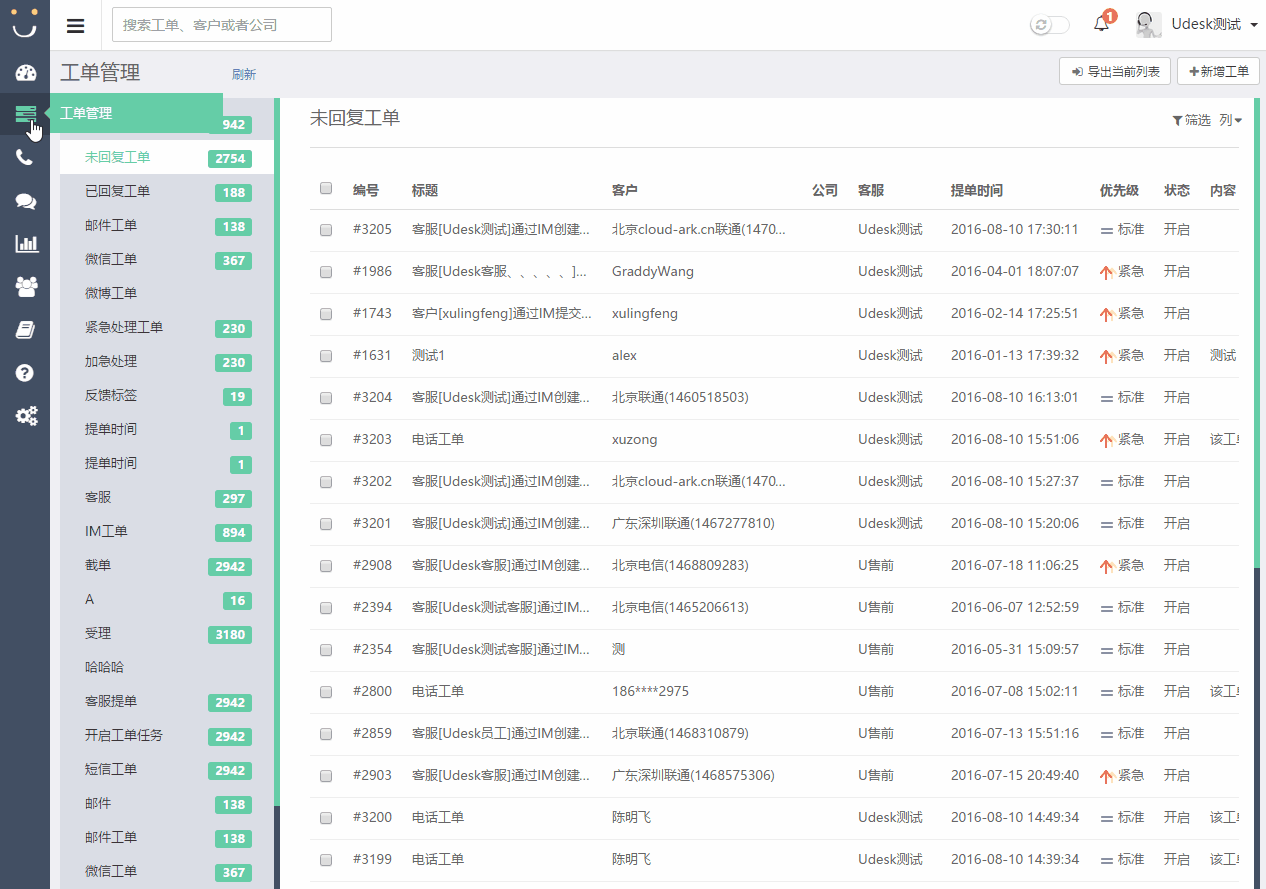Select 紧急处理工单 filter in the sidebar
Screen dimensions: 1266x889
coord(124,327)
